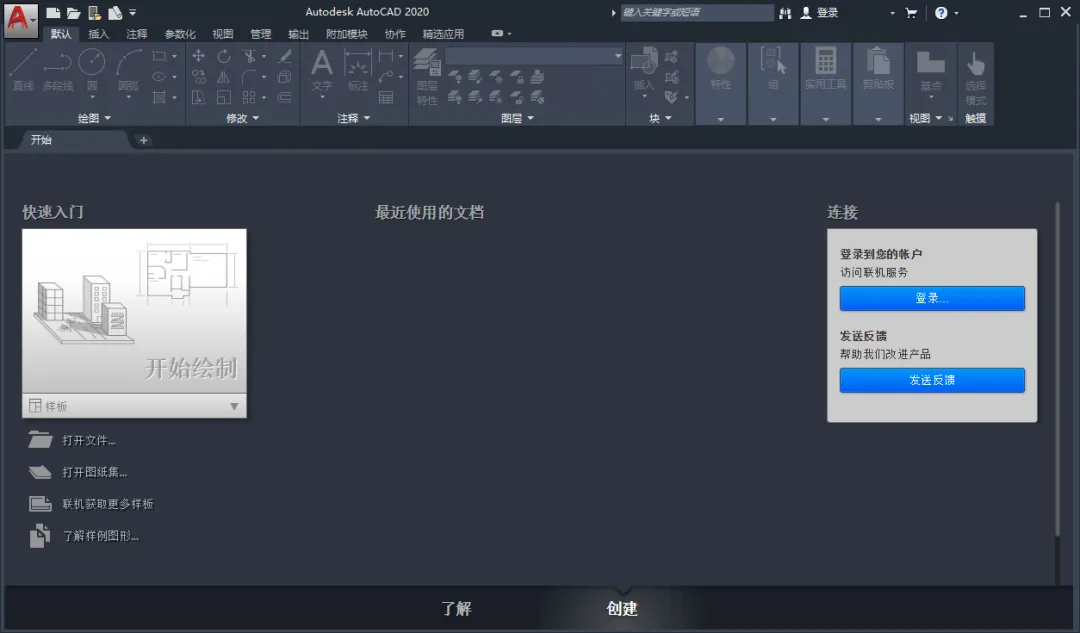Select the 圆 circle tool
This screenshot has height=633, width=1080.
pos(92,70)
